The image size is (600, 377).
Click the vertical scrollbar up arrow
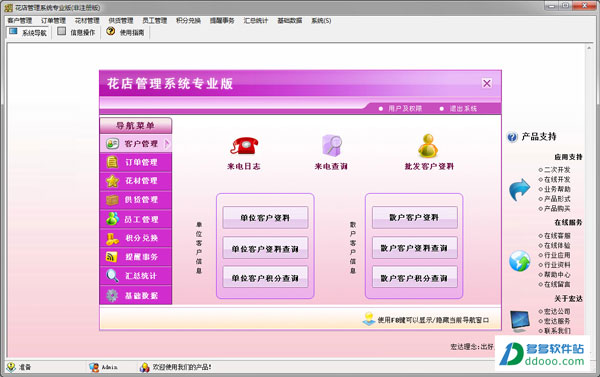(589, 48)
